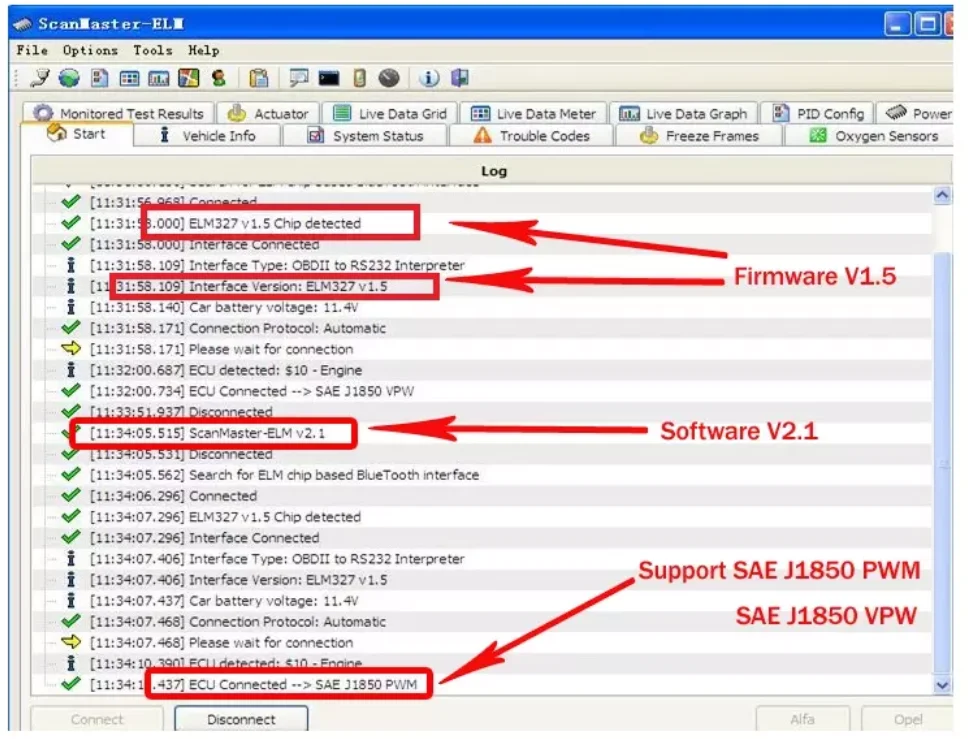Viewport: 968px width, 739px height.
Task: Open the Live Data Meter tab
Action: click(534, 113)
